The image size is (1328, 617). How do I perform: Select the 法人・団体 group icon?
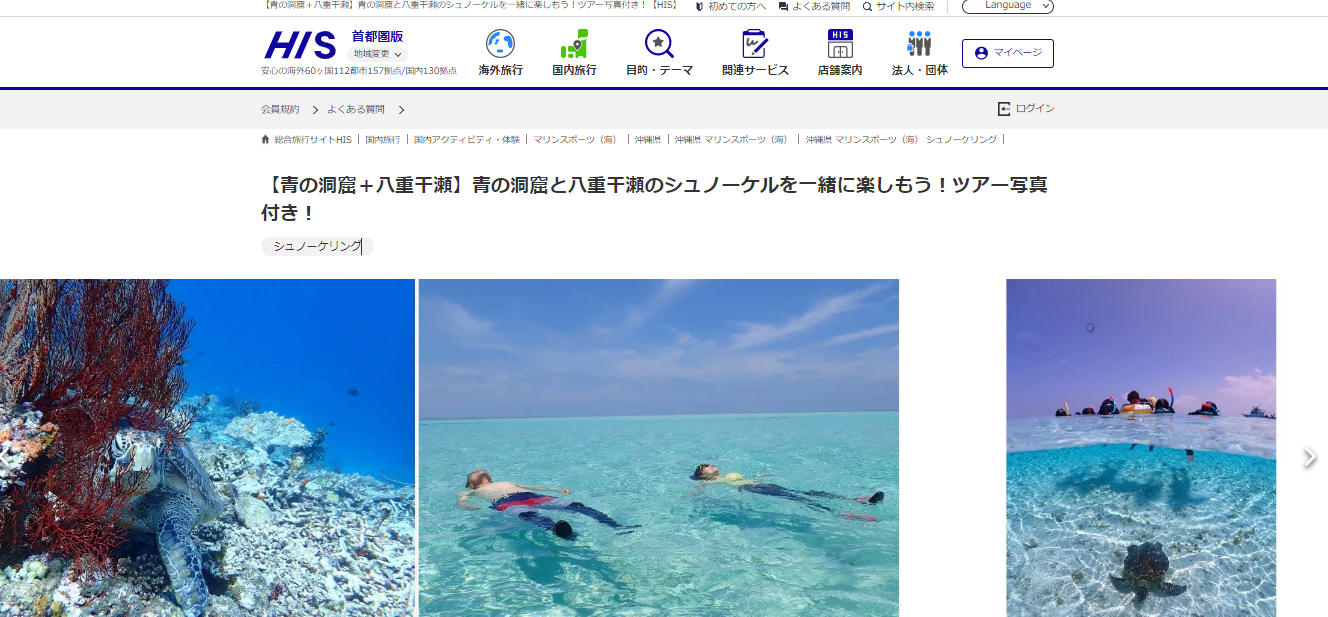coord(917,45)
